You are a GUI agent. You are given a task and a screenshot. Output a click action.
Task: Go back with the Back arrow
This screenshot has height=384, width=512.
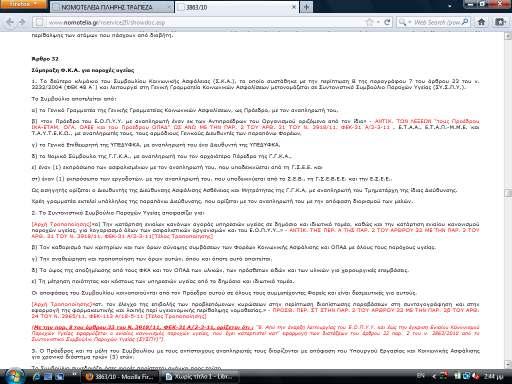click(x=10, y=22)
